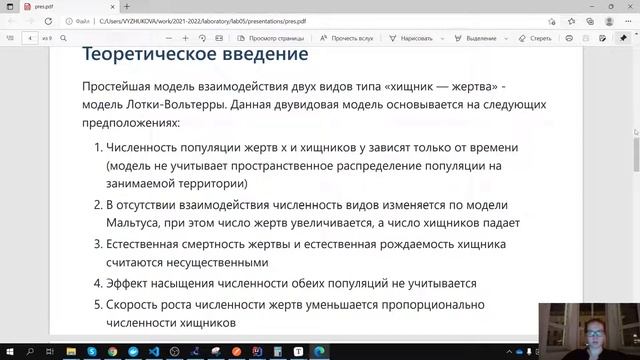Start Прочесть вслух read aloud
Viewport: 640px width, 360px height.
pyautogui.click(x=347, y=38)
